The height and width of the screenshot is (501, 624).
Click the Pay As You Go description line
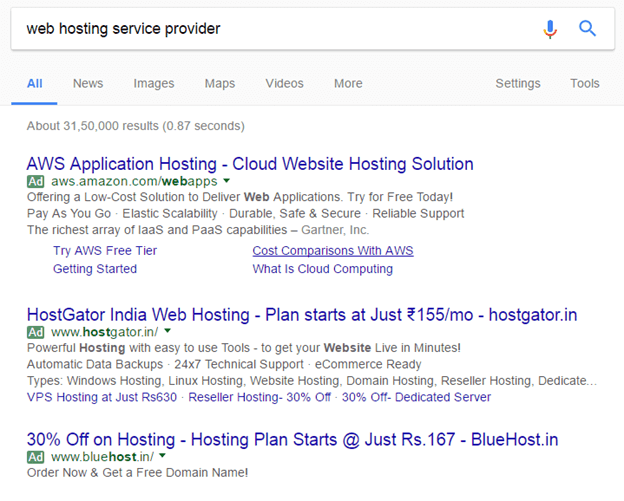tap(246, 214)
